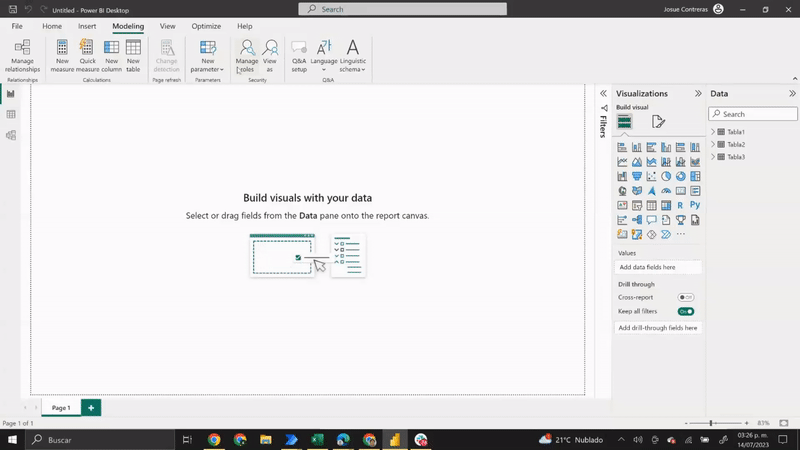Select the Python visual
Viewport: 800px width, 450px height.
point(695,205)
